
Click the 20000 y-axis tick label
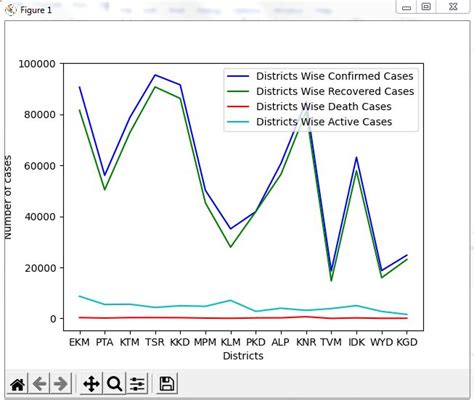(40, 268)
